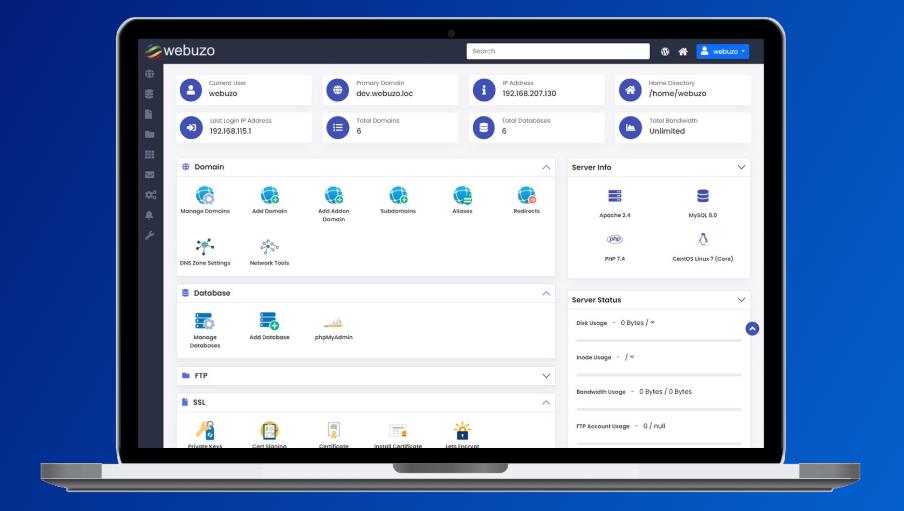904x511 pixels.
Task: Click the bell icon in left sidebar
Action: [x=149, y=215]
